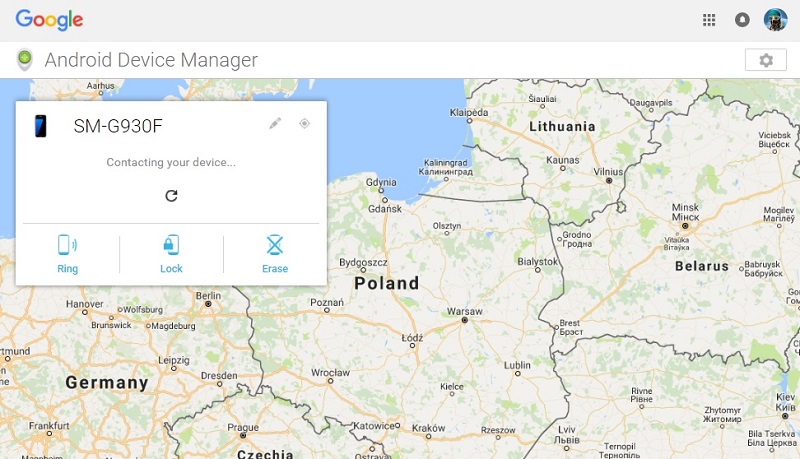Click the Android Device Manager title

click(x=151, y=60)
